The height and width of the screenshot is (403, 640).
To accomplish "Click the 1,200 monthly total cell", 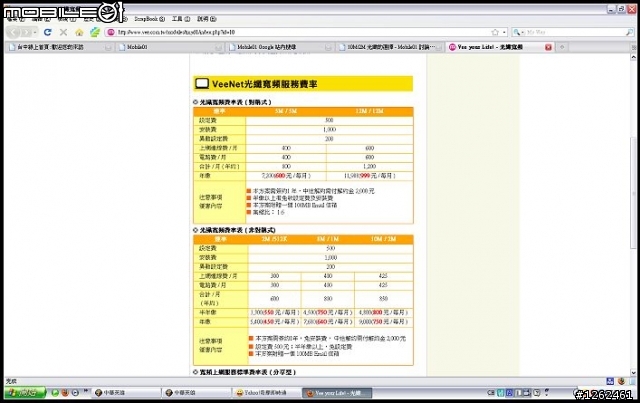I will pyautogui.click(x=369, y=167).
